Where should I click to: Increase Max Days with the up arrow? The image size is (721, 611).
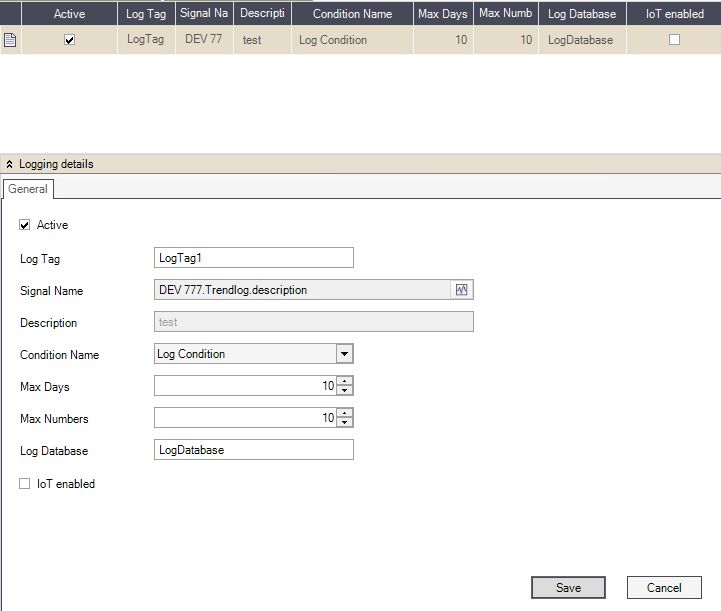pos(345,382)
